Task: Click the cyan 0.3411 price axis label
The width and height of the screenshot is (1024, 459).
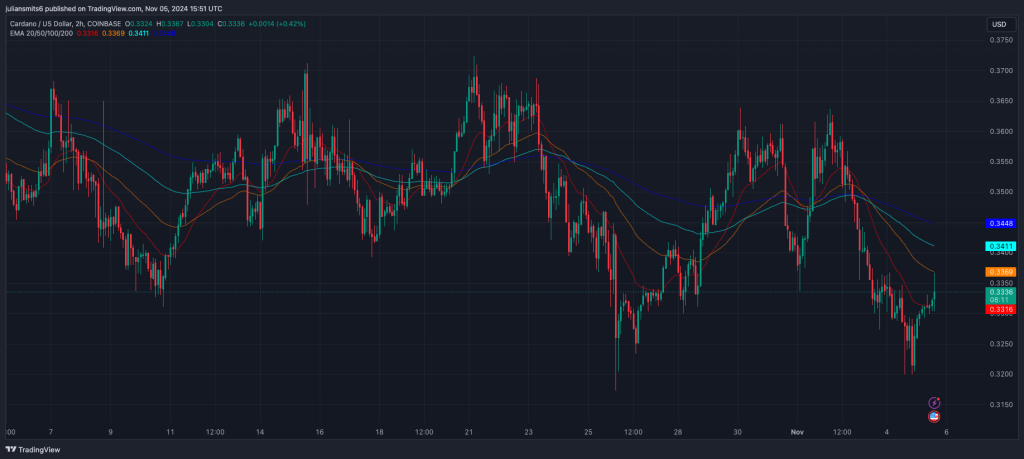Action: (1000, 247)
